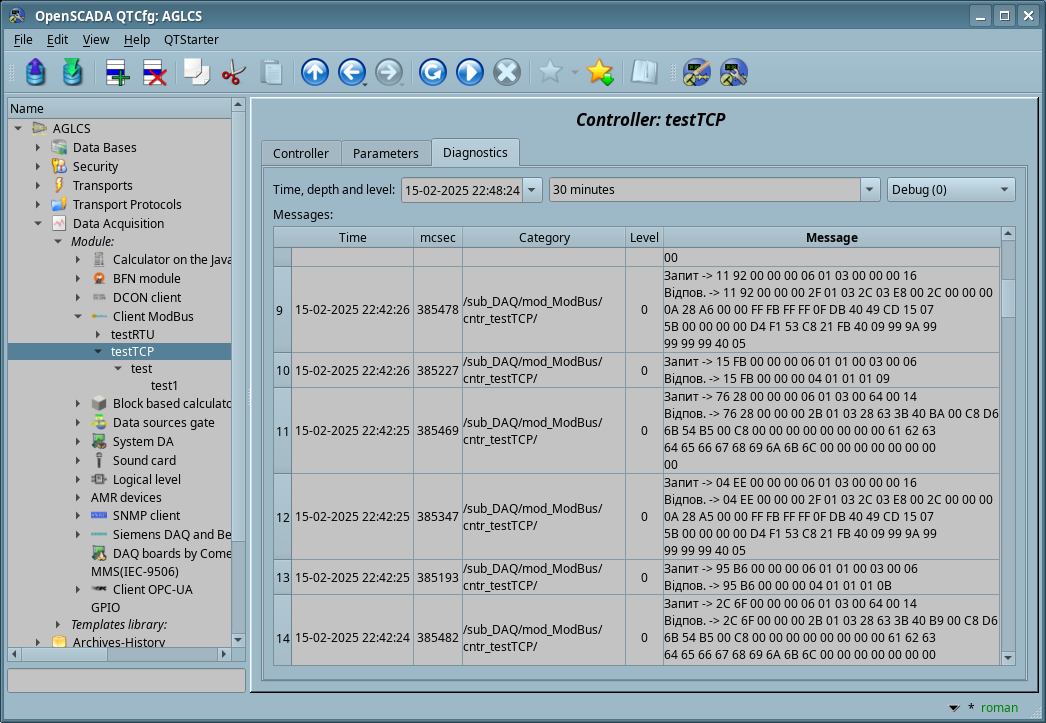The image size is (1046, 723).
Task: Click the Load from database icon
Action: (x=36, y=72)
